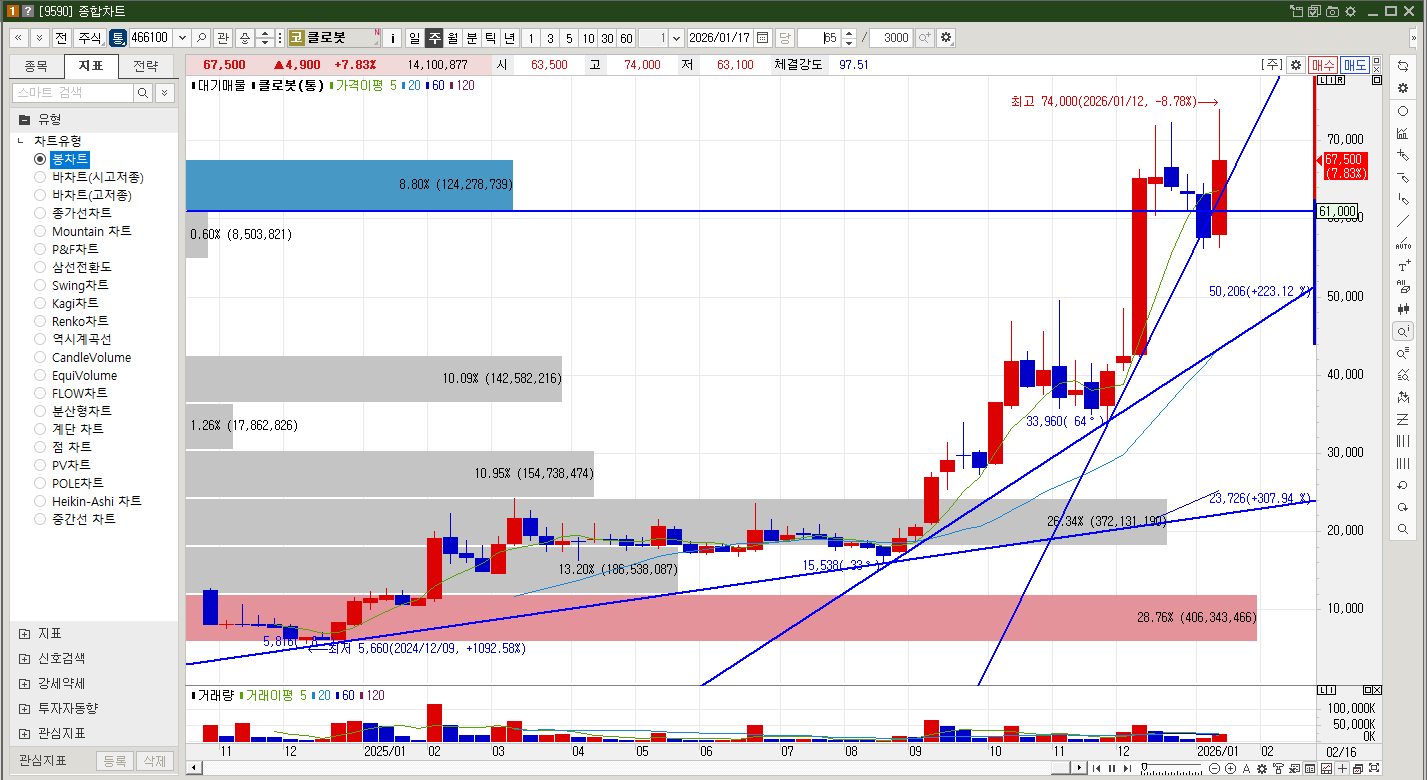Click the 년 yearly period button
The width and height of the screenshot is (1427, 780).
coord(509,37)
